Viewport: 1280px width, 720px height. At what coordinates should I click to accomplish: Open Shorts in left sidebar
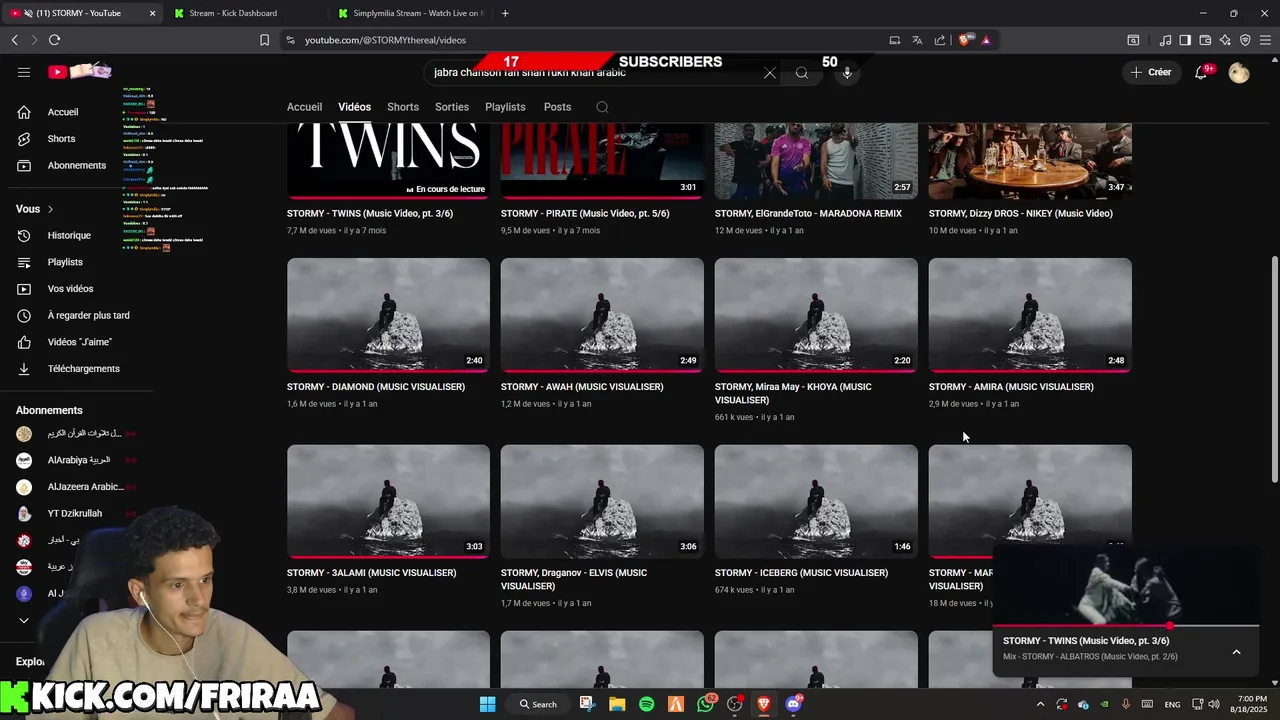(x=61, y=139)
